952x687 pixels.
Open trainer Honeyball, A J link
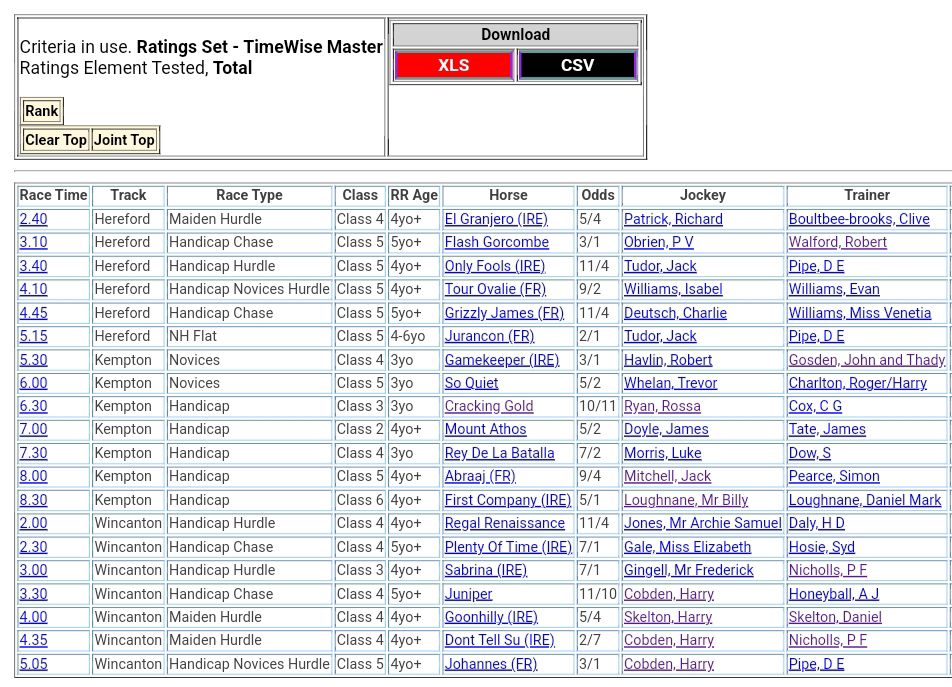tap(833, 594)
